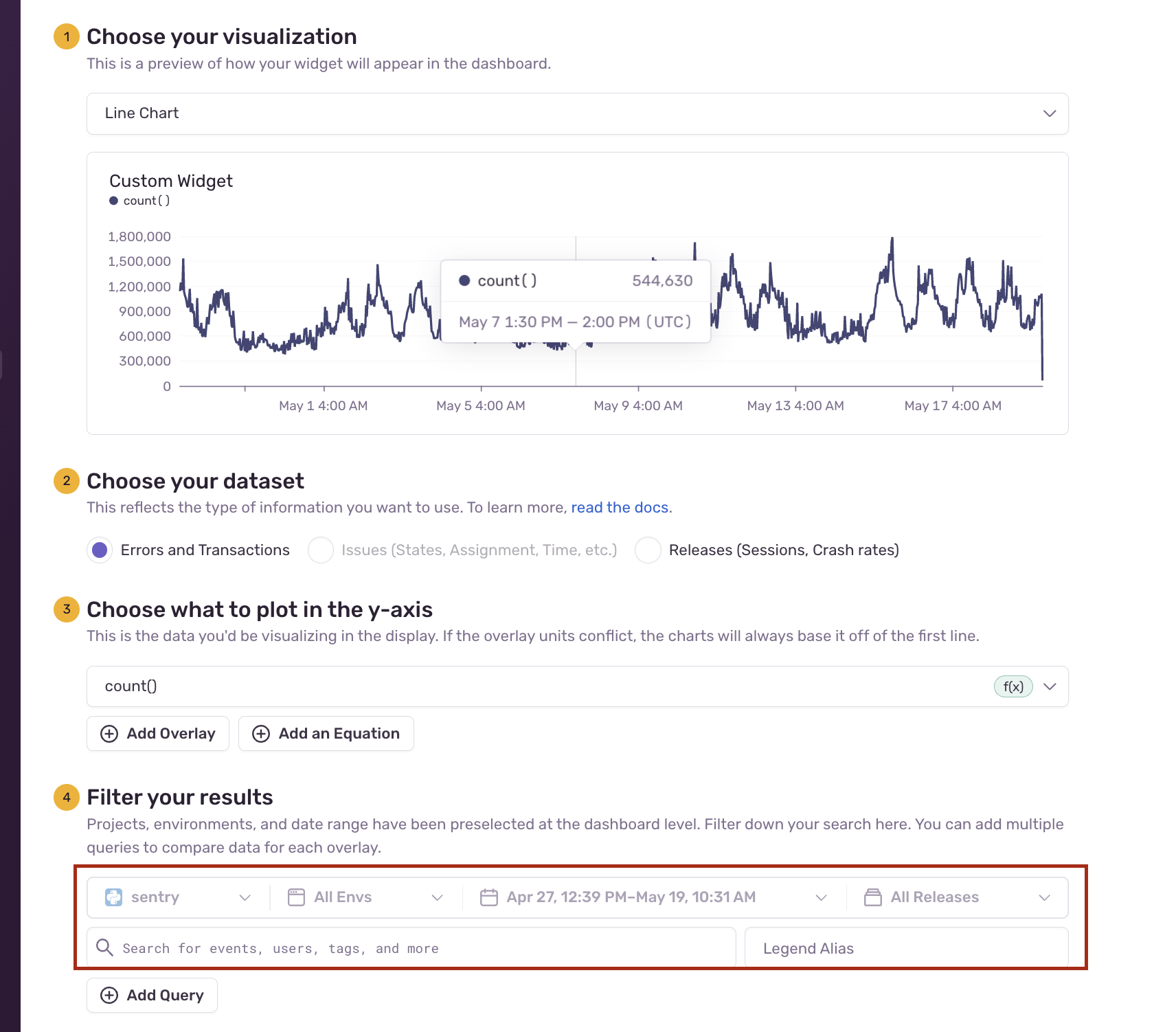
Task: Click the Python project icon beside sentry
Action: pyautogui.click(x=113, y=897)
